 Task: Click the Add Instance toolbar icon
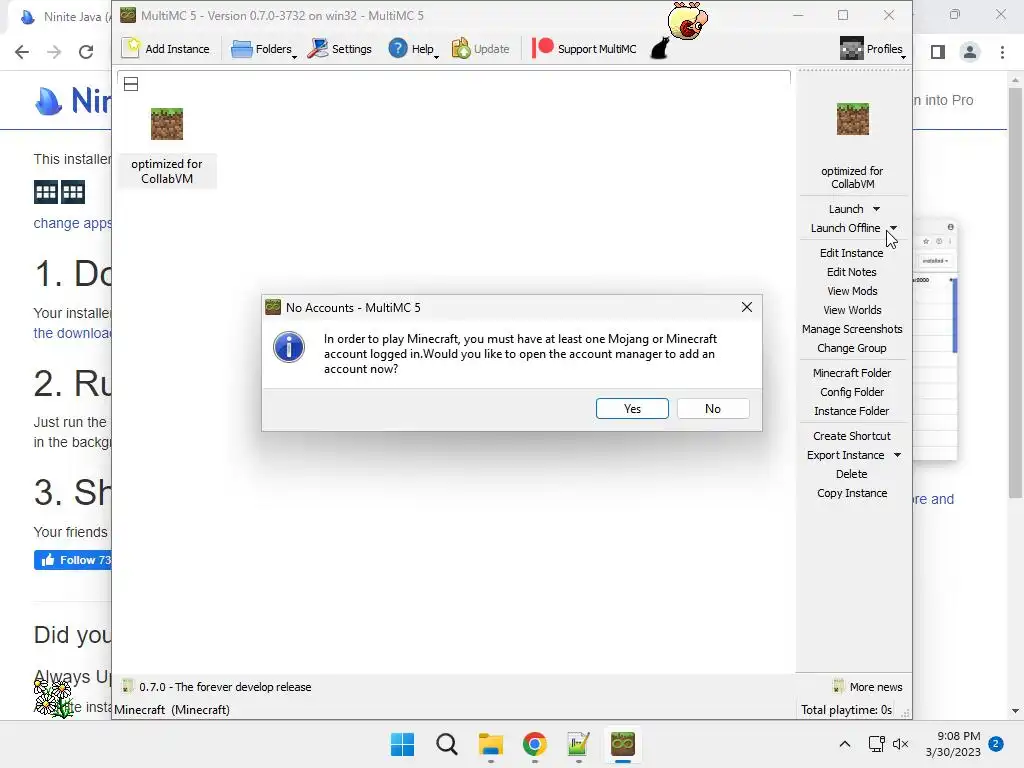131,48
